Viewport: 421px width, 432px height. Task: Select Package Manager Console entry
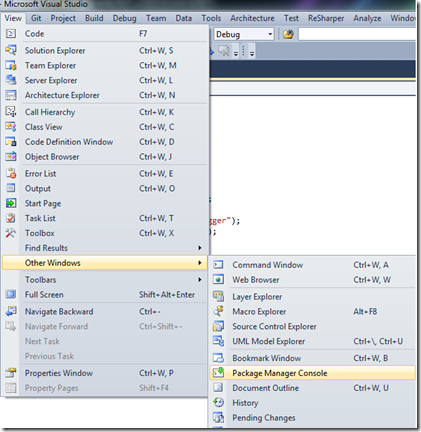[313, 373]
